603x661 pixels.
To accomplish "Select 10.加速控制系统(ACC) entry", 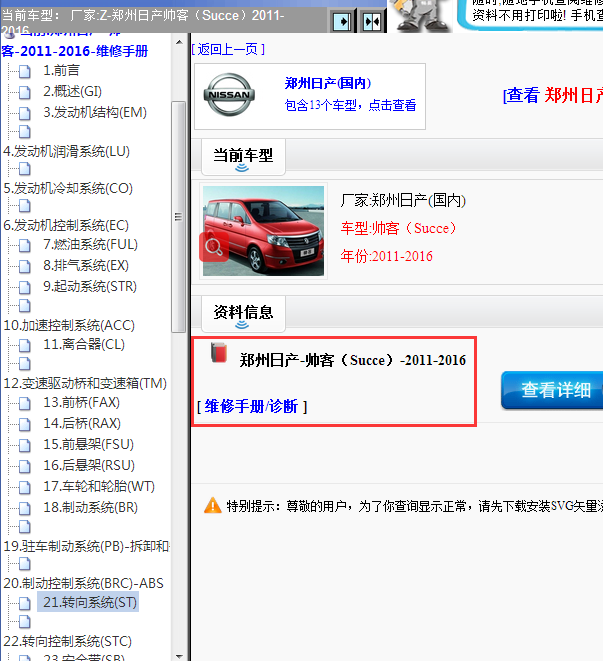I will (x=69, y=325).
